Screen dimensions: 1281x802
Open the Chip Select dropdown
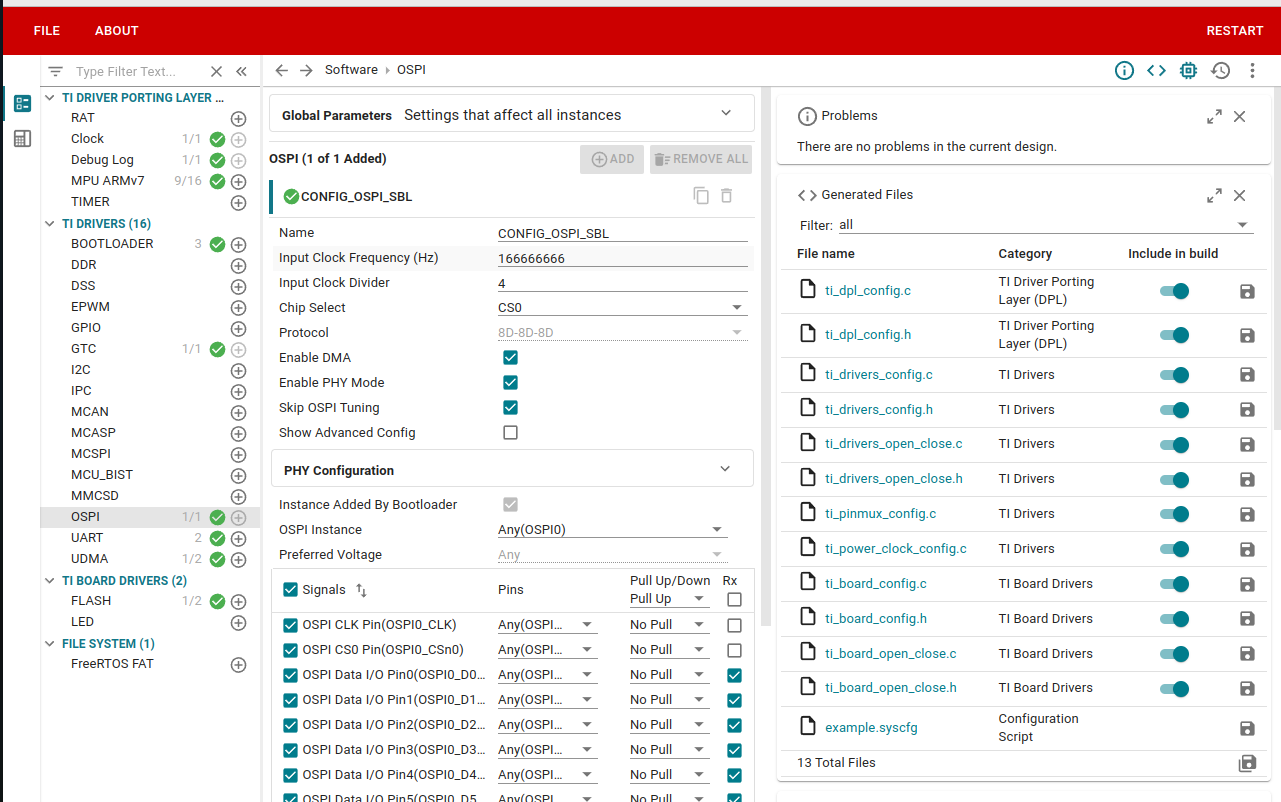click(622, 308)
